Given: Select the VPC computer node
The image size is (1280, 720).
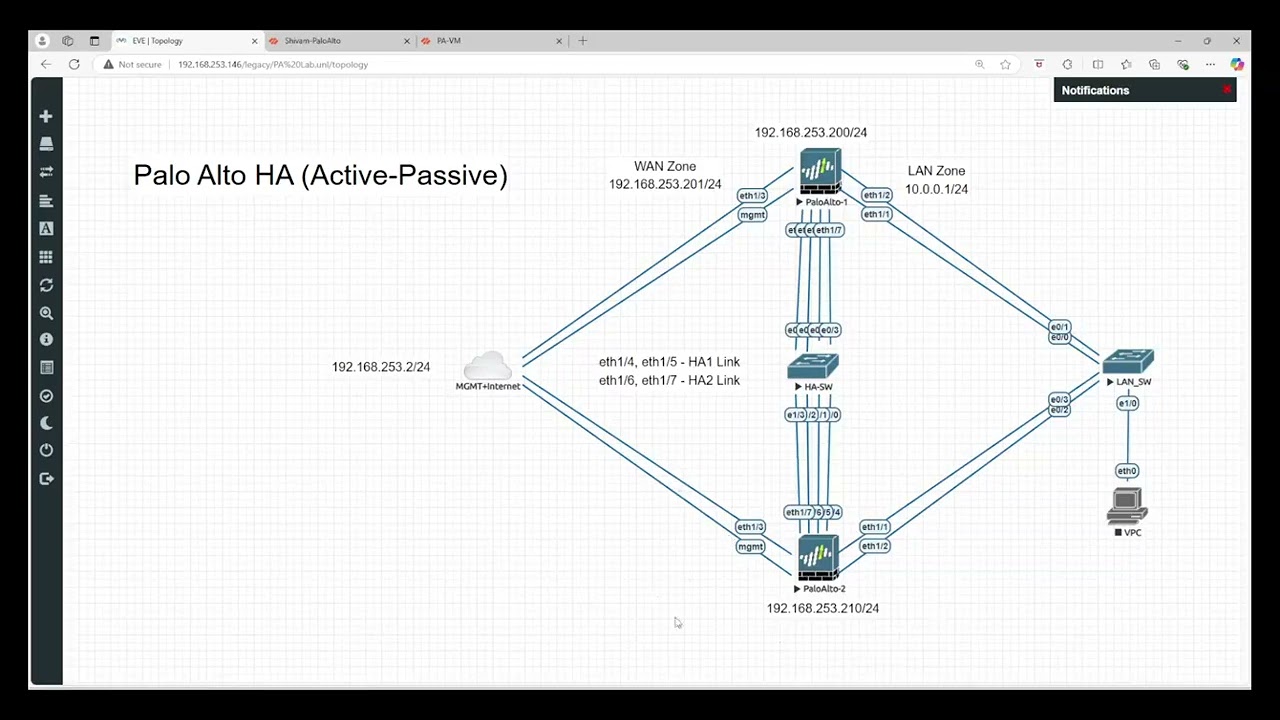Looking at the screenshot, I should 1127,506.
